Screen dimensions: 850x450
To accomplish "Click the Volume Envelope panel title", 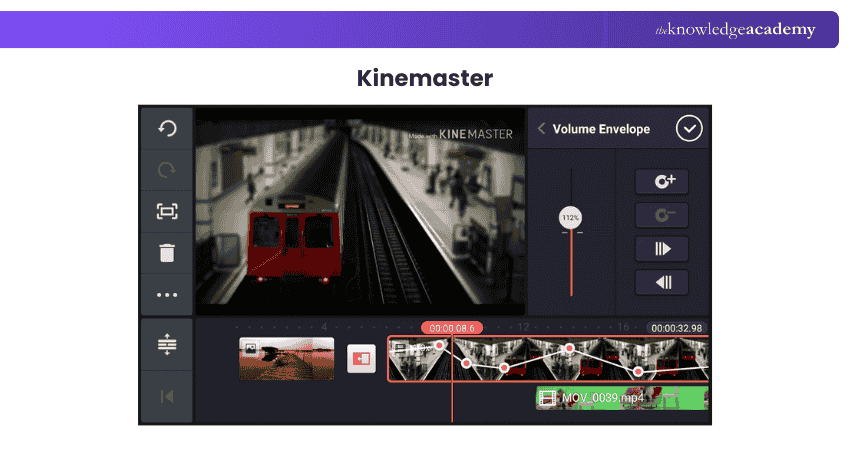I will 601,129.
